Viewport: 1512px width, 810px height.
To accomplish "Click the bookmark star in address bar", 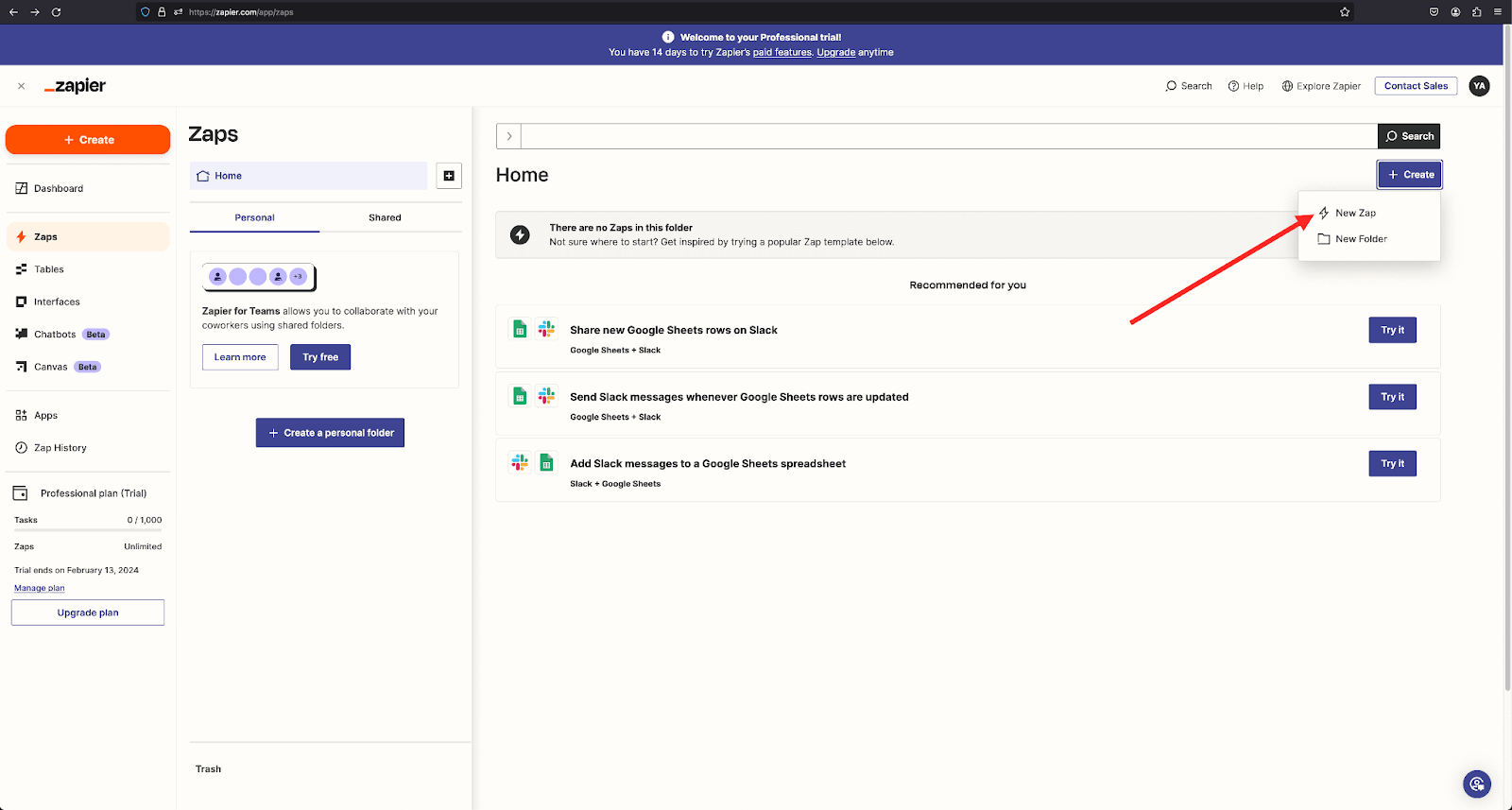I will click(1344, 12).
